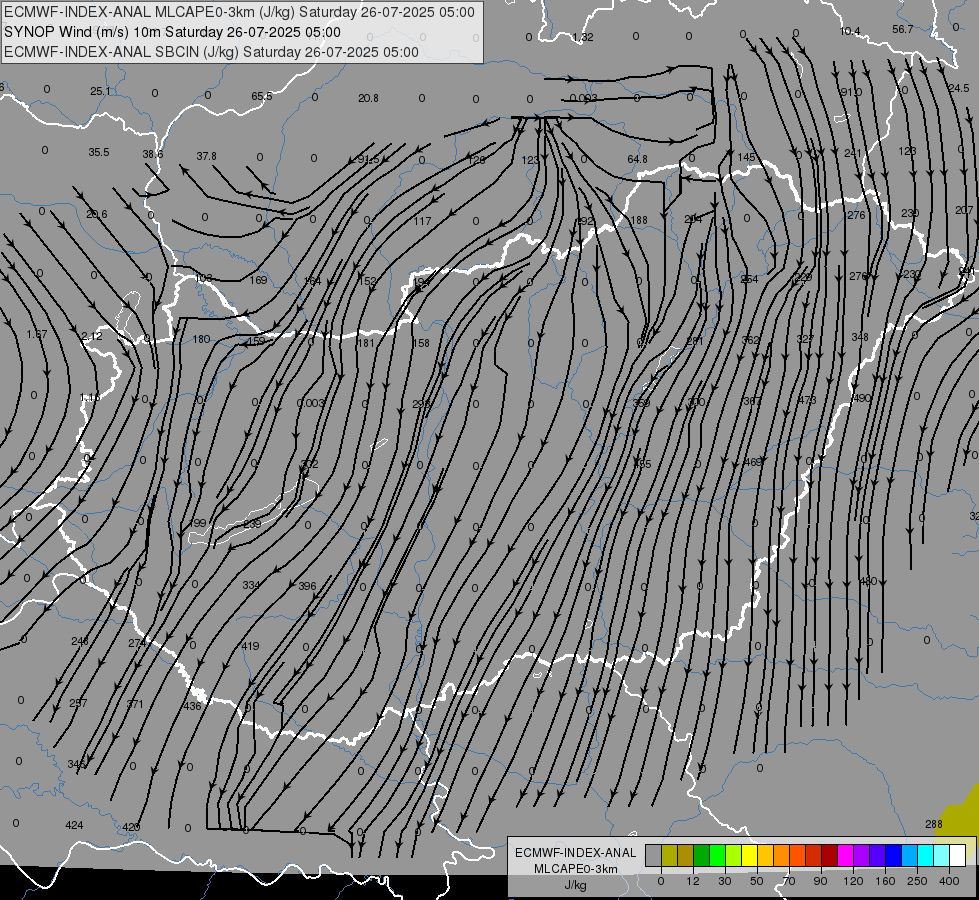Select the map value 419
The height and width of the screenshot is (900, 979).
click(250, 646)
